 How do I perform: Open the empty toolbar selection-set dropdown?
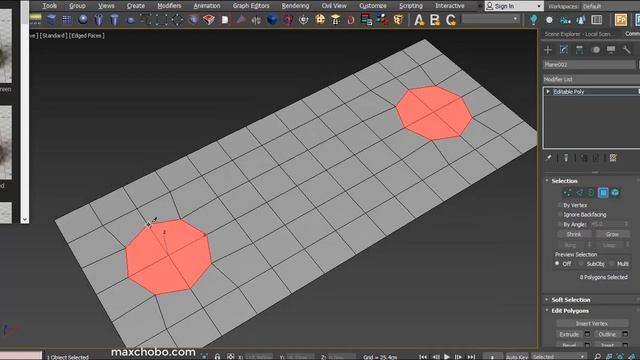491,19
